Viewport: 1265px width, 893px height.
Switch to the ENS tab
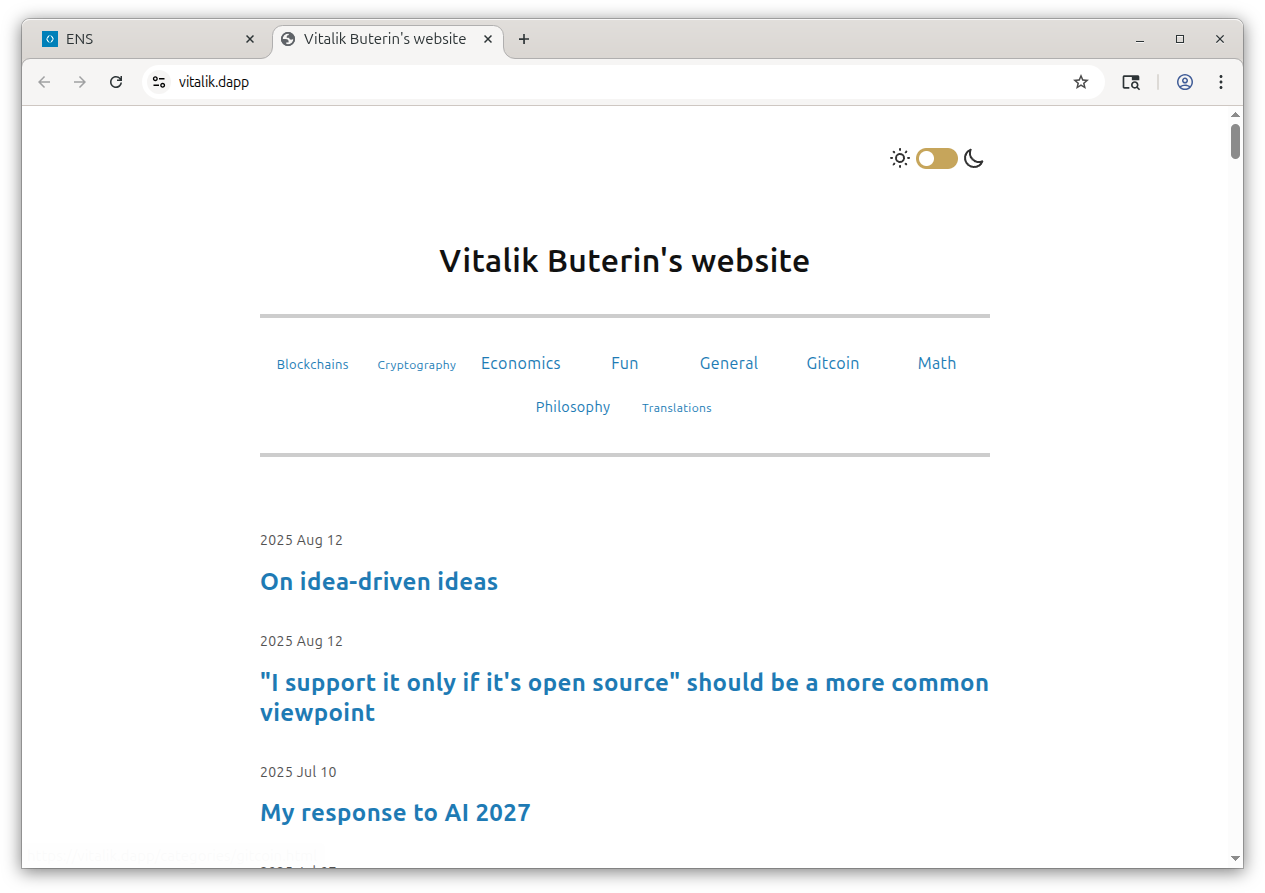point(140,39)
